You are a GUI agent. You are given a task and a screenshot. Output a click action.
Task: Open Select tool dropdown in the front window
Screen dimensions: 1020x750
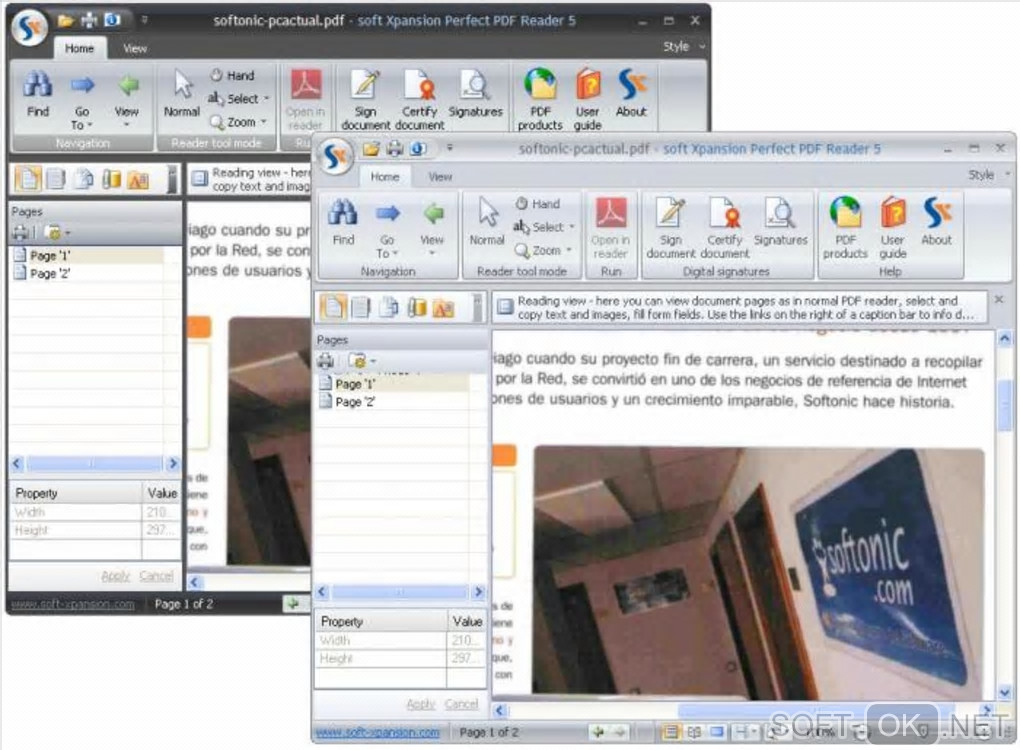point(545,227)
